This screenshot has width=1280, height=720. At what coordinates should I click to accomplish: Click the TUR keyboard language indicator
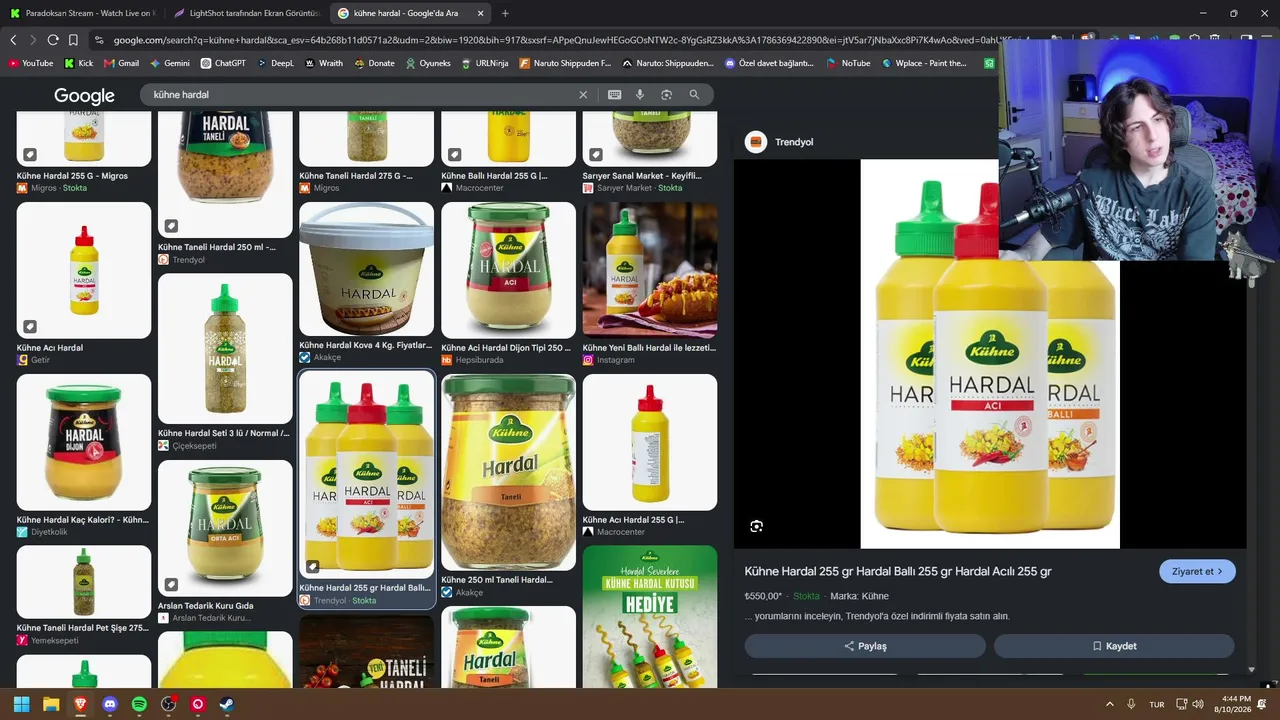pos(1157,704)
